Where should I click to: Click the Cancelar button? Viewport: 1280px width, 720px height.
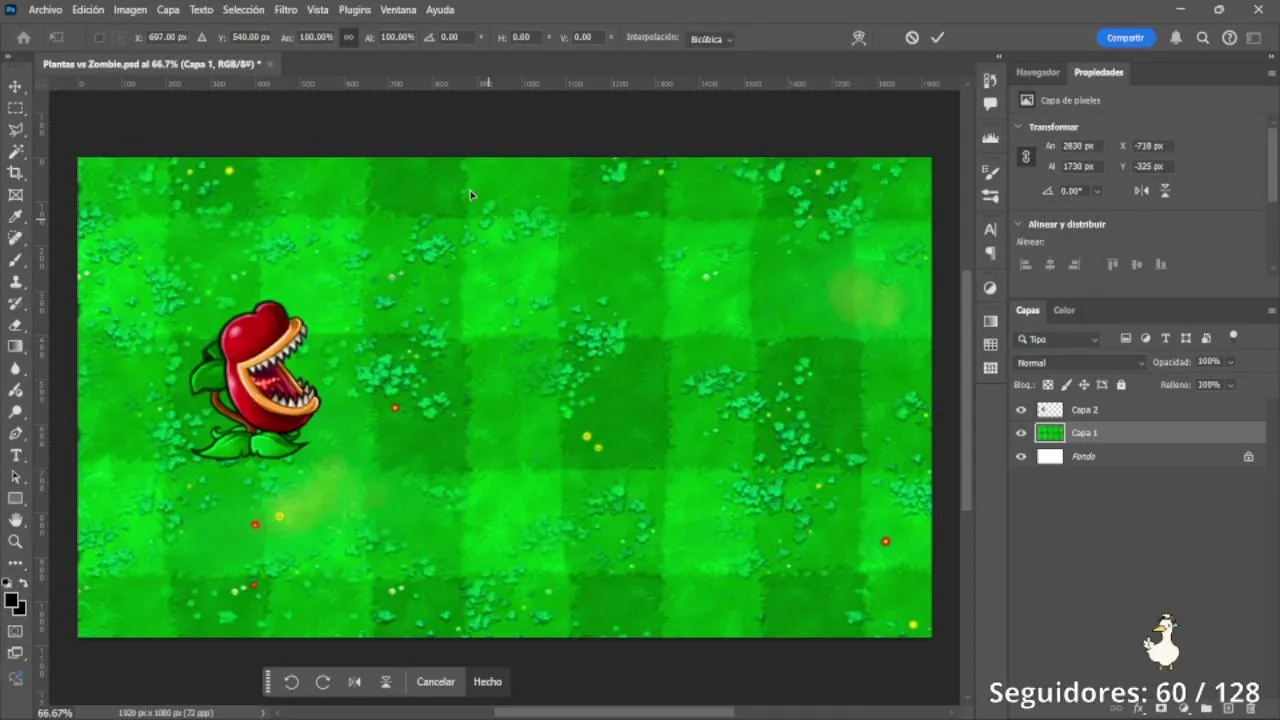pyautogui.click(x=436, y=682)
